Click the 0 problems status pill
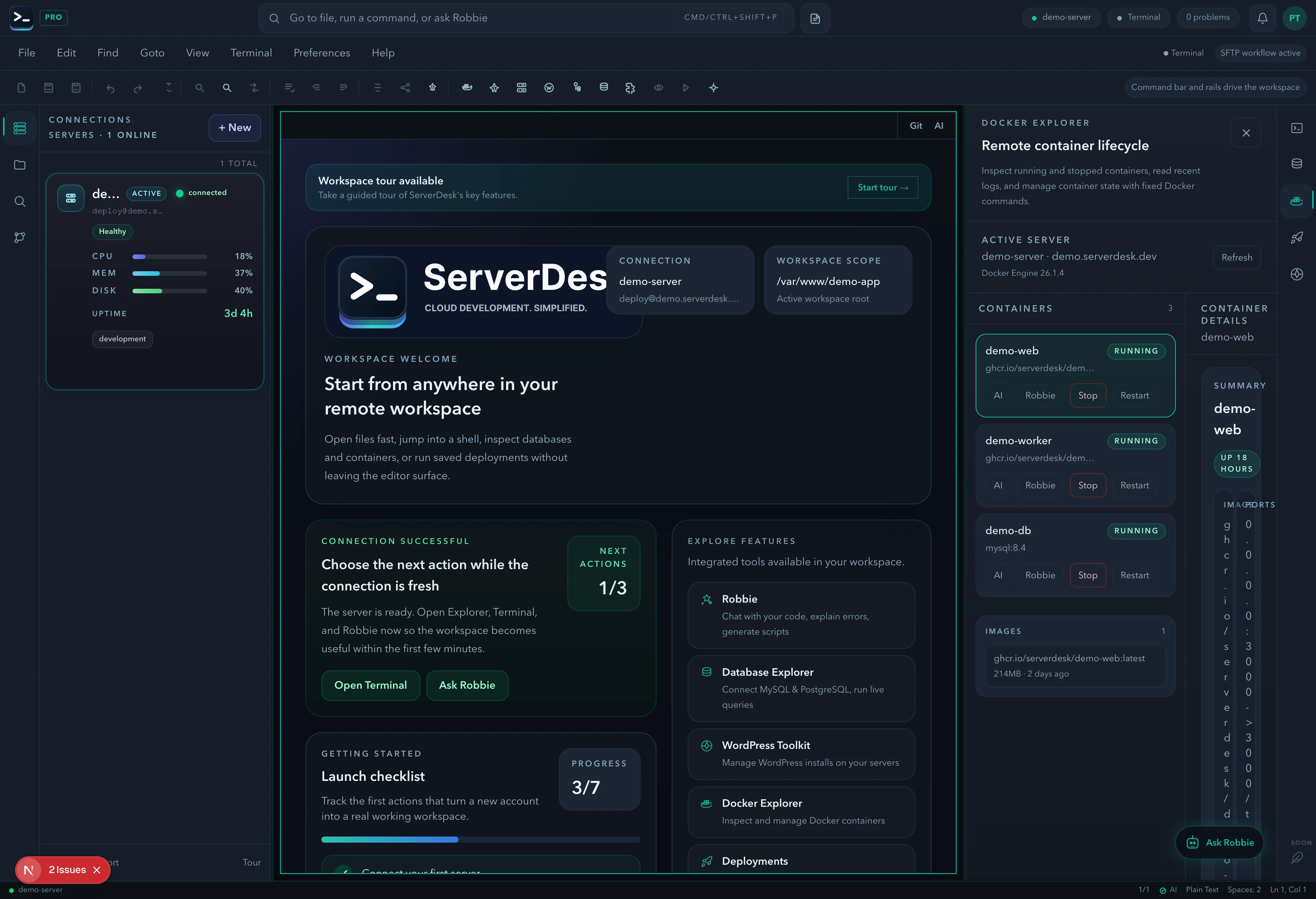The width and height of the screenshot is (1316, 899). 1208,18
